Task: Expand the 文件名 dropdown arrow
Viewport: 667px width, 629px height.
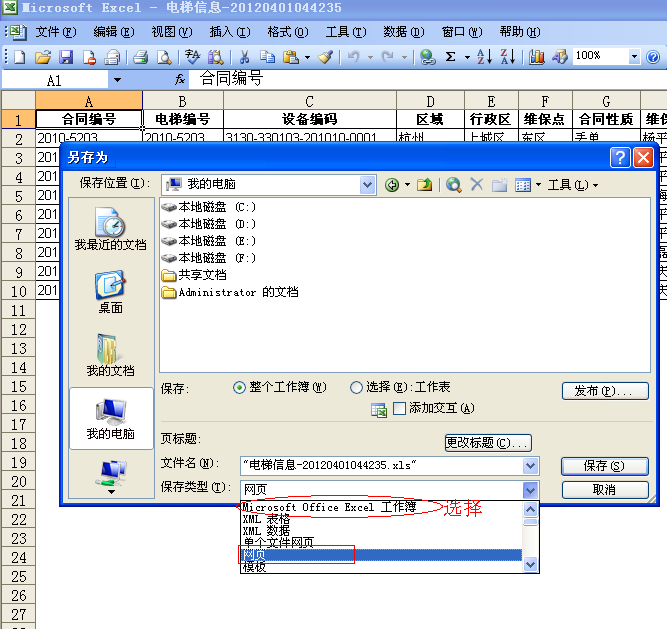Action: click(x=530, y=466)
